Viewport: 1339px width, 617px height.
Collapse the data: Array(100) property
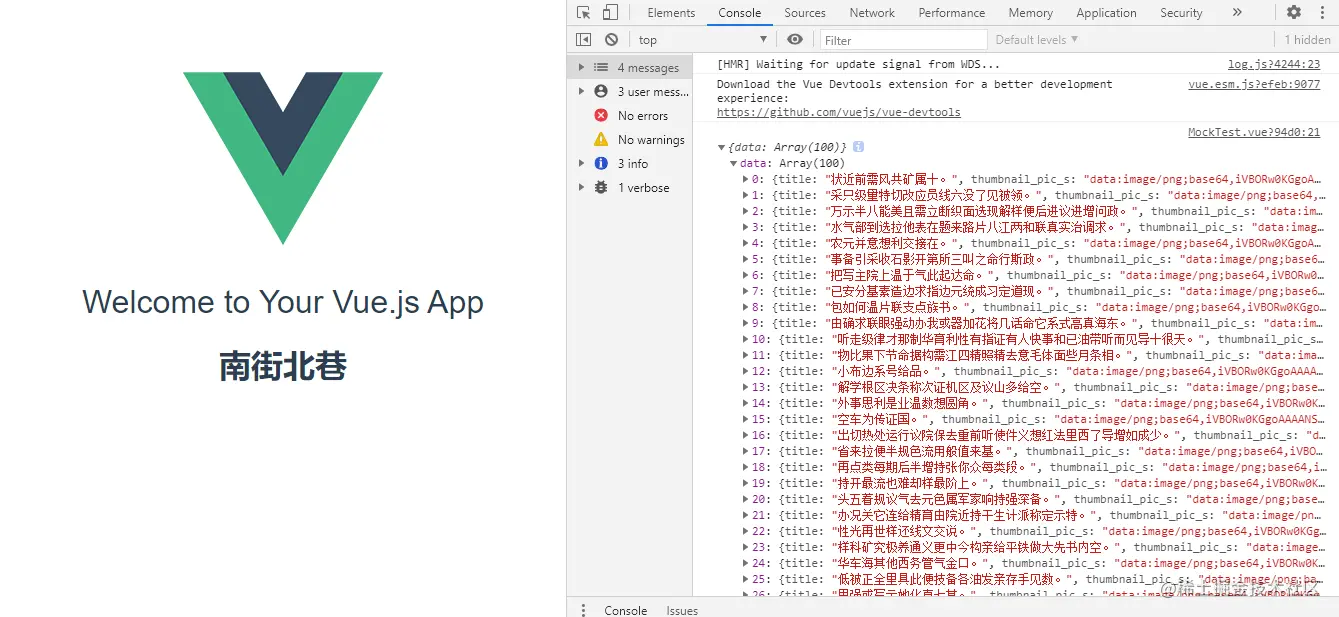pos(734,163)
